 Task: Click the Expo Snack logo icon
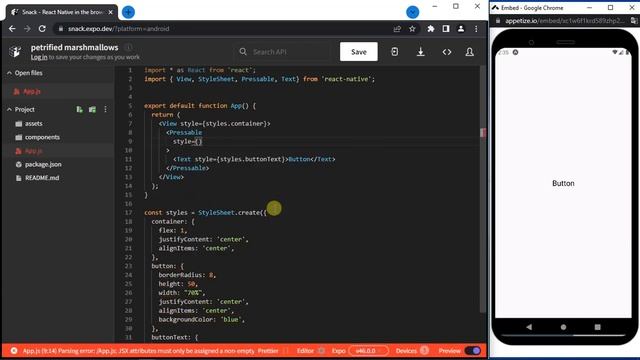click(x=16, y=51)
